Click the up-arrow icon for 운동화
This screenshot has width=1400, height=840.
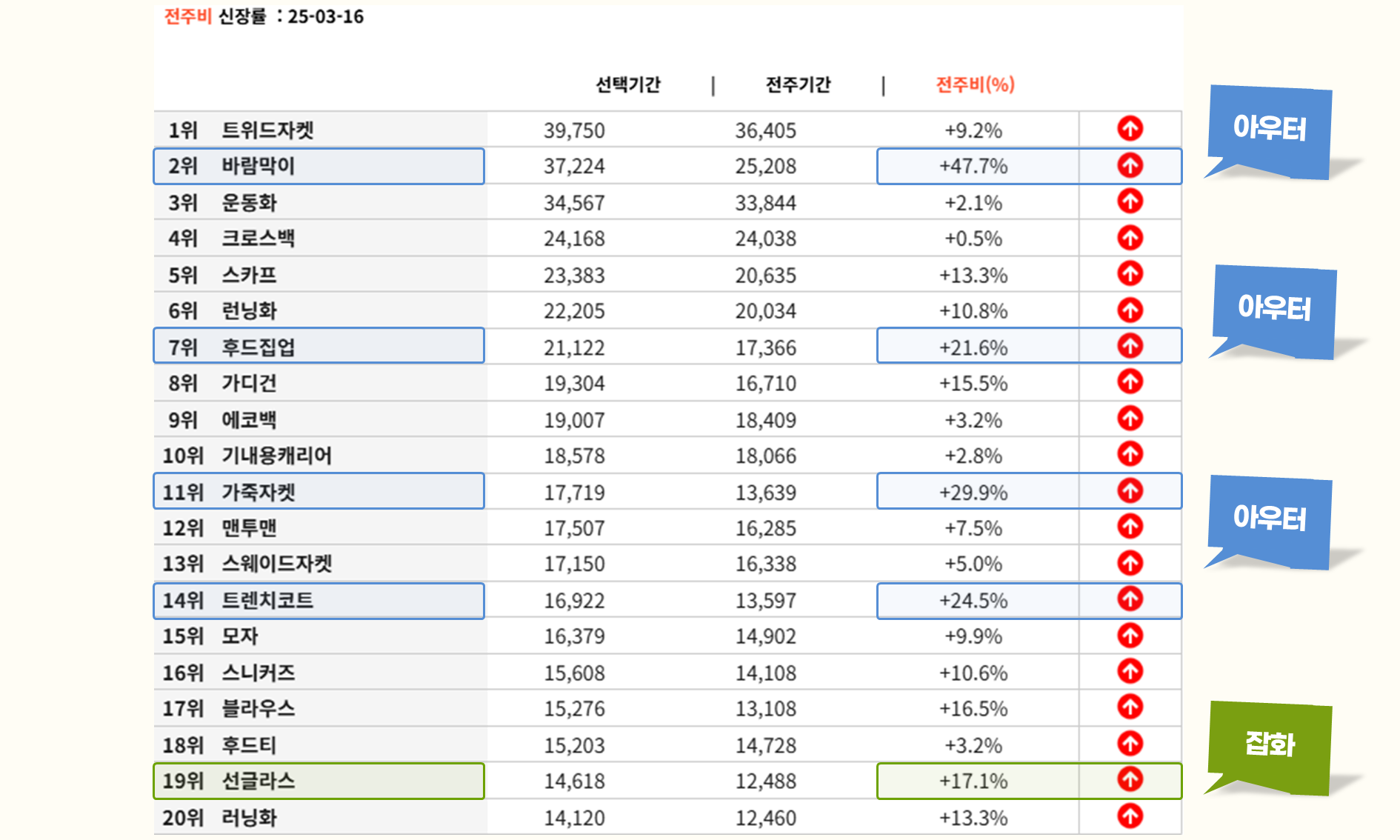tap(1130, 201)
